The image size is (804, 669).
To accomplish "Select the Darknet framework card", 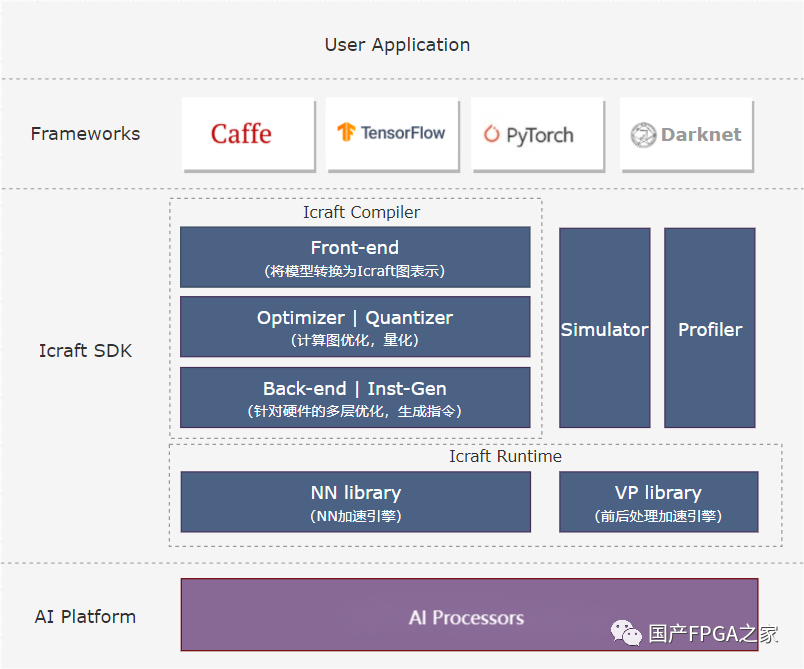I will [687, 134].
